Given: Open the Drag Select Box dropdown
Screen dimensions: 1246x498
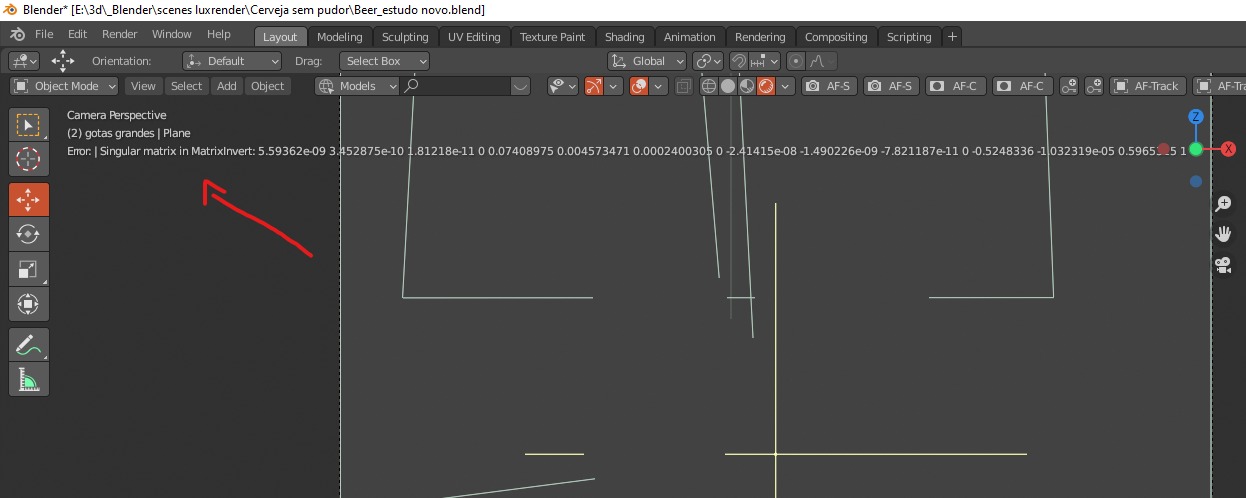Looking at the screenshot, I should [384, 61].
